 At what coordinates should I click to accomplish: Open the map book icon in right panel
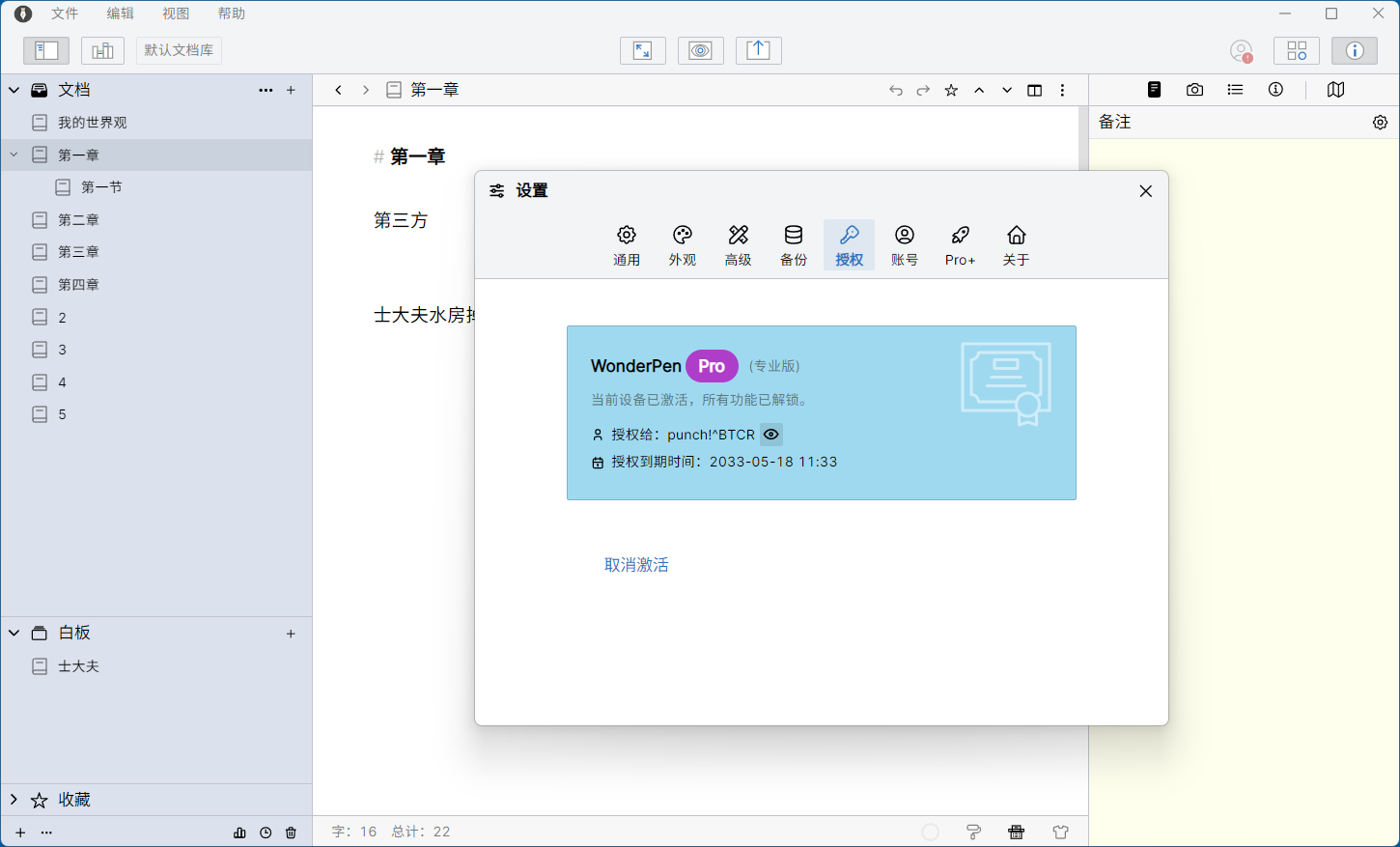(x=1335, y=90)
